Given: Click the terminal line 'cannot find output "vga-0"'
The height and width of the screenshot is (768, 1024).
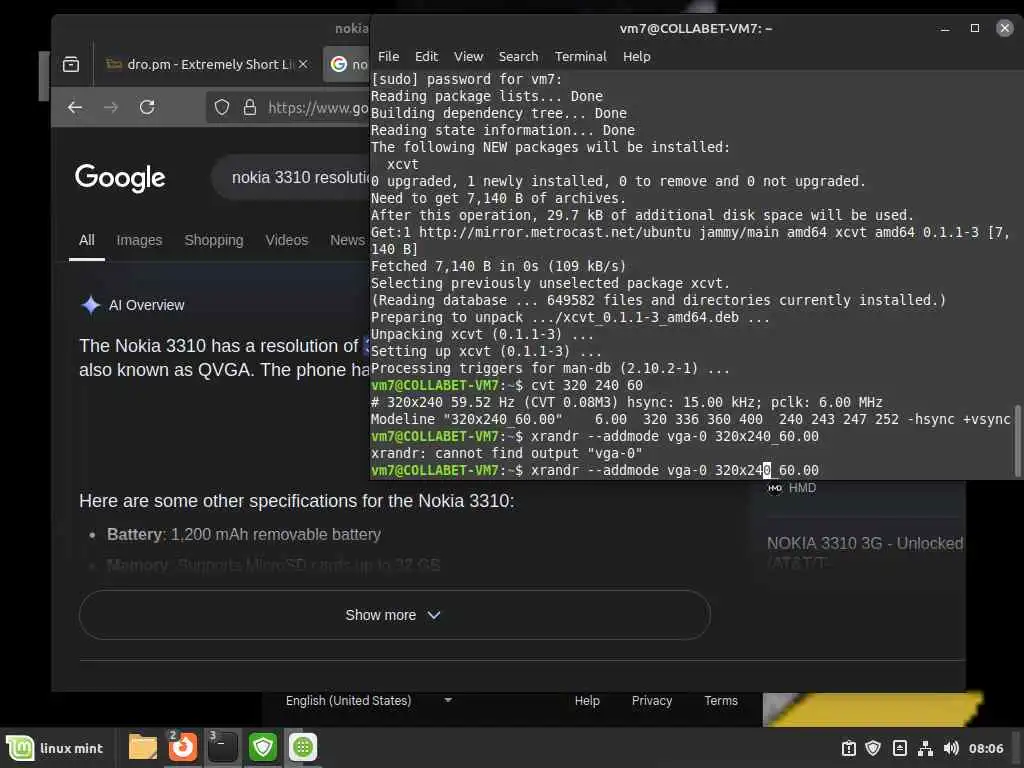Looking at the screenshot, I should [x=506, y=453].
